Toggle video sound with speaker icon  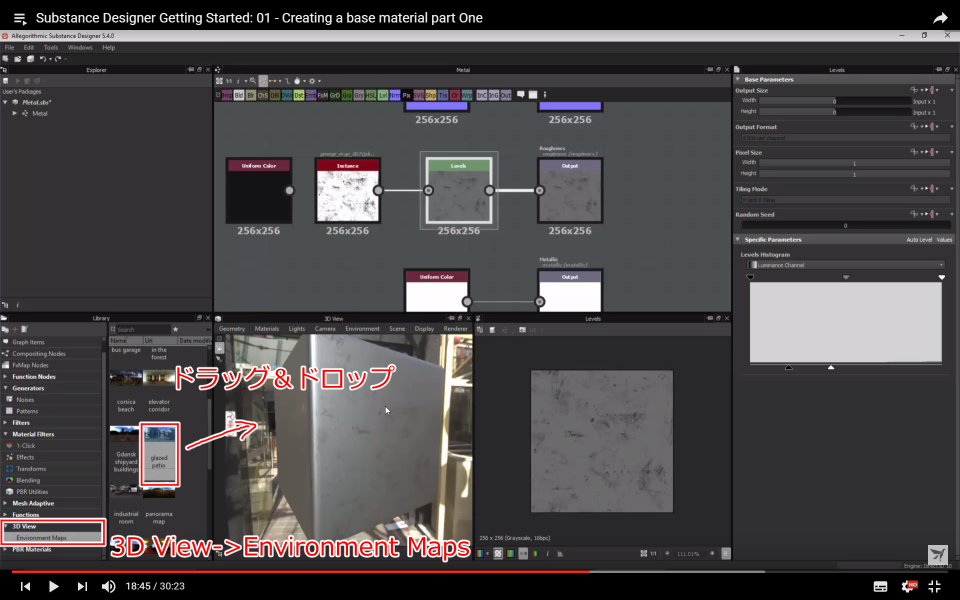pyautogui.click(x=108, y=587)
